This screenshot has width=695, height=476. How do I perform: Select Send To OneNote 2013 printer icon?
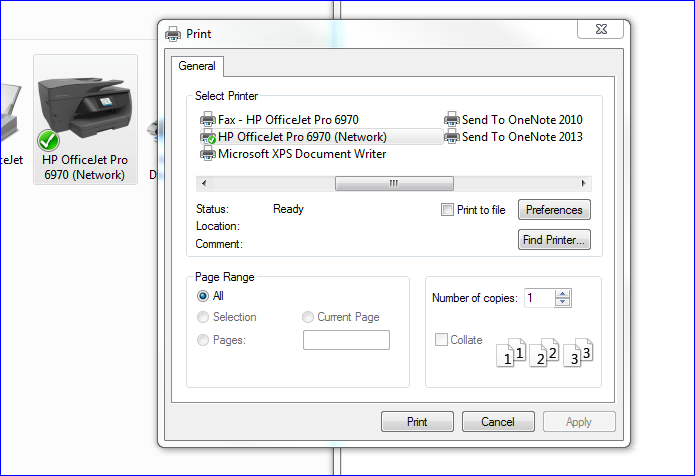452,137
